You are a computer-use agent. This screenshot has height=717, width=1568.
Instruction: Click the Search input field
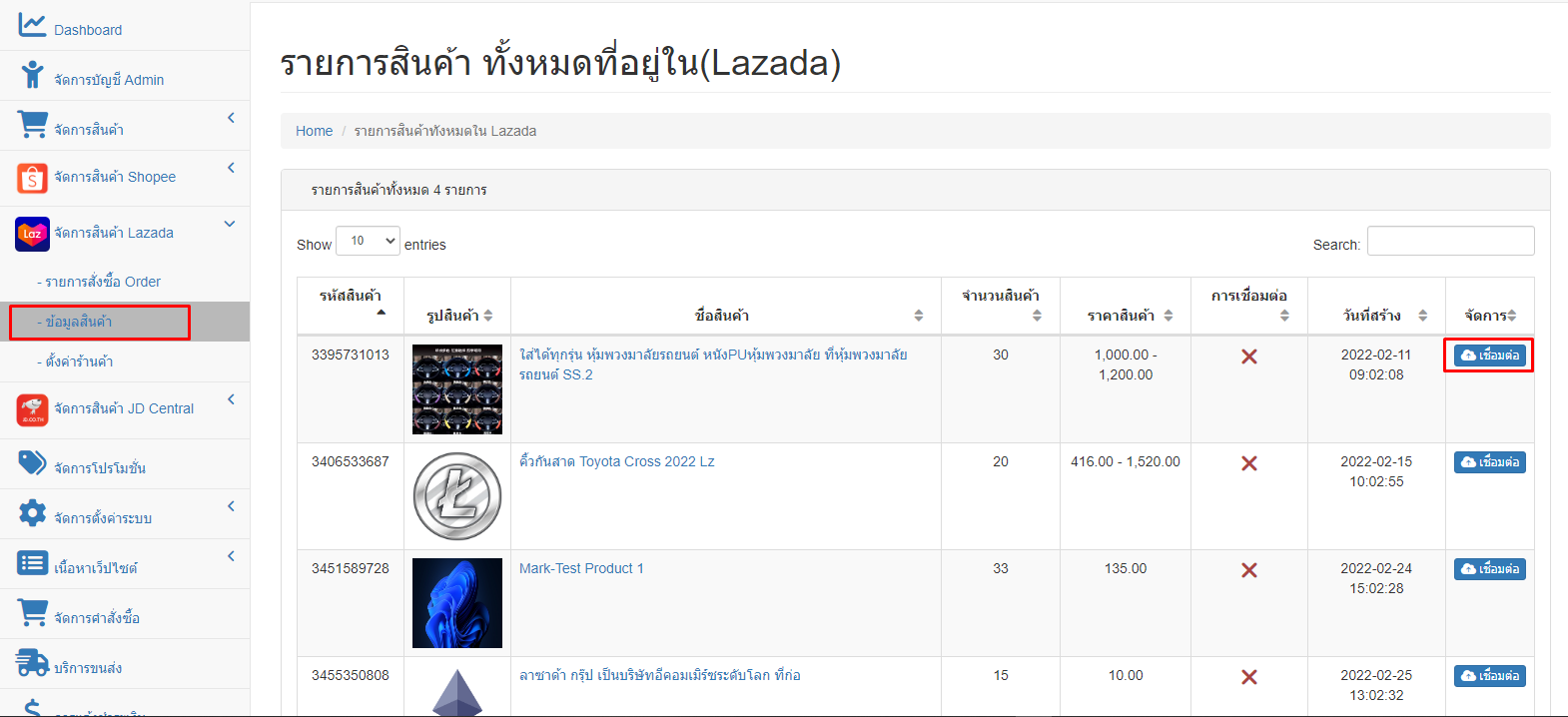coord(1450,242)
